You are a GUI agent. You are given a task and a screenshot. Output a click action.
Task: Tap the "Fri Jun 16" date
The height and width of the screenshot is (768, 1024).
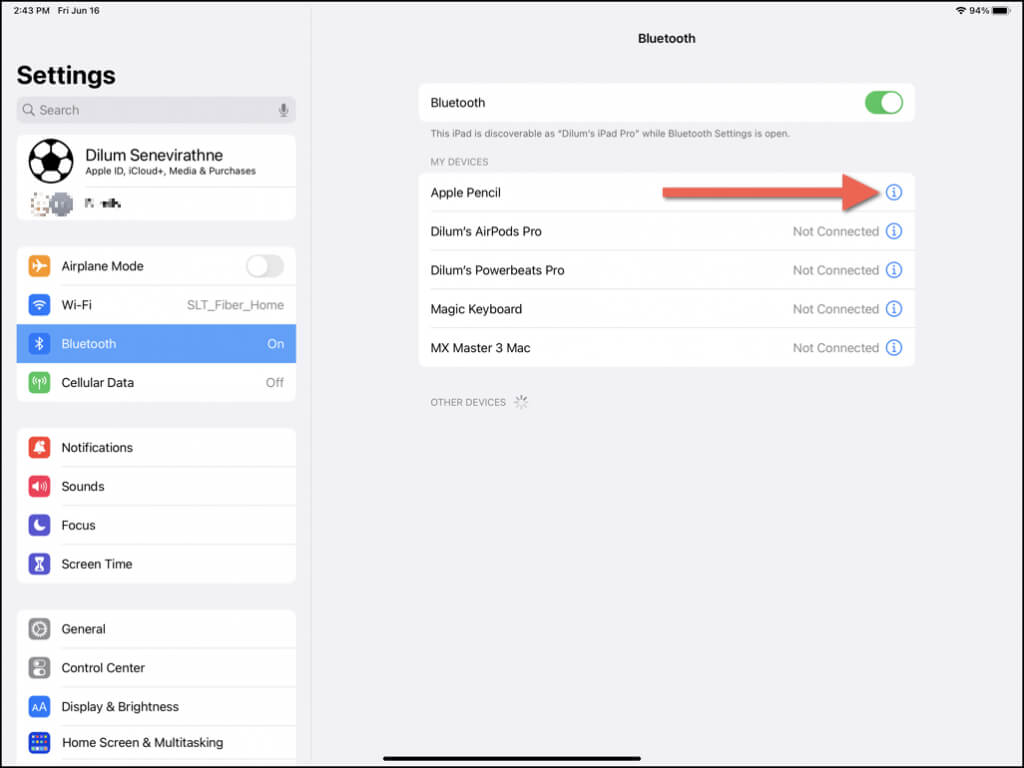click(78, 10)
